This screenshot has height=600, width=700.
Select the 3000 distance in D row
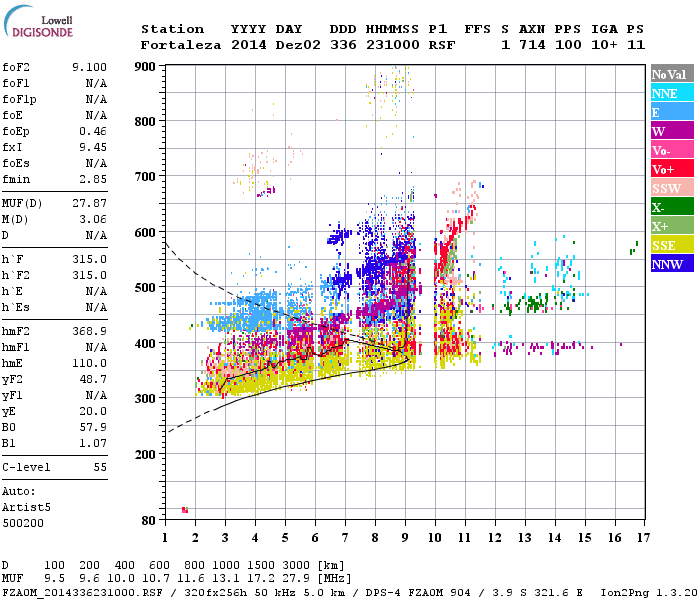tap(296, 566)
